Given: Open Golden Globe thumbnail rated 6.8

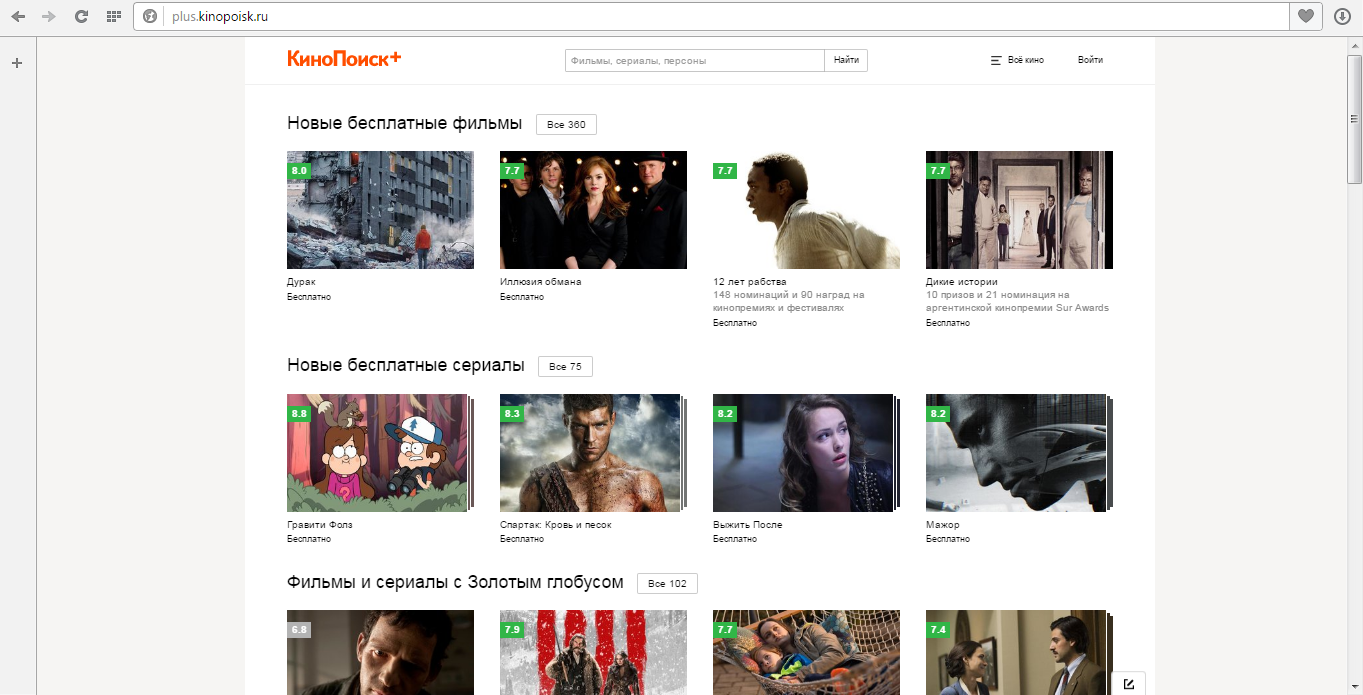Looking at the screenshot, I should click(x=380, y=653).
